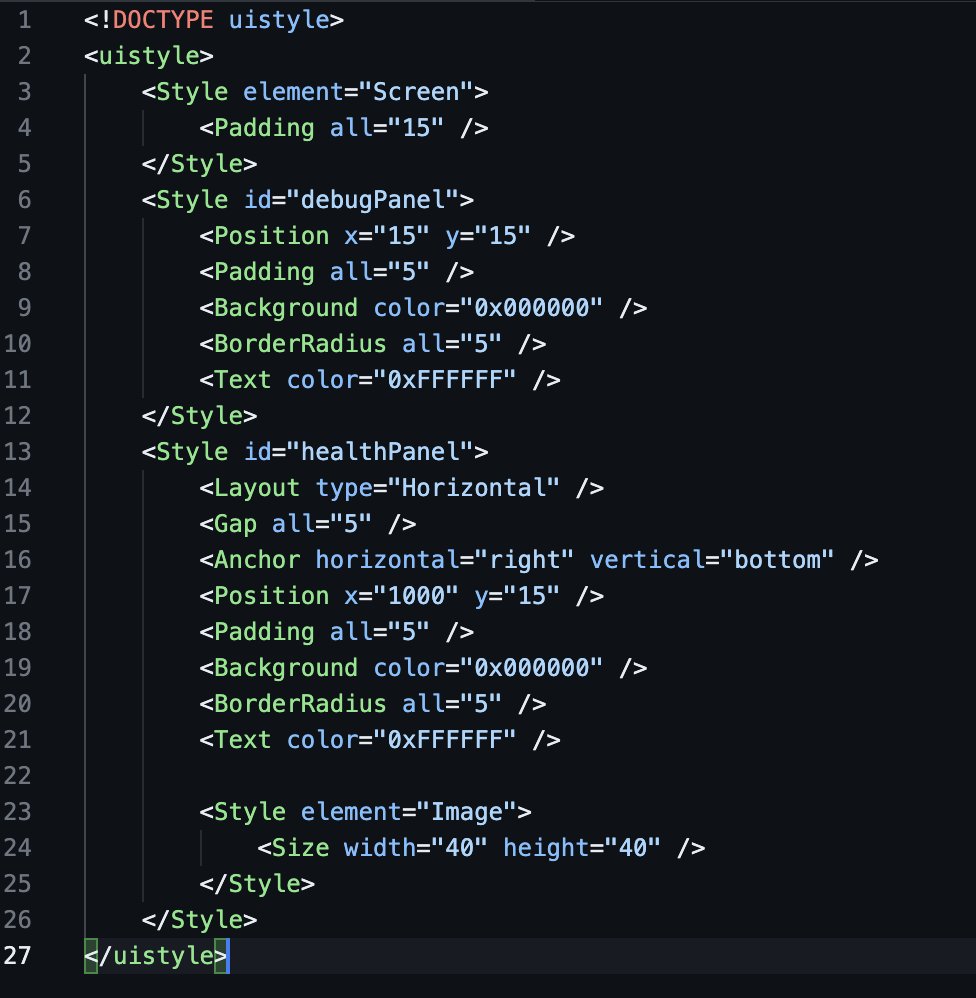Click closing Style tag on line 26
Viewport: 976px width, 998px height.
point(199,920)
